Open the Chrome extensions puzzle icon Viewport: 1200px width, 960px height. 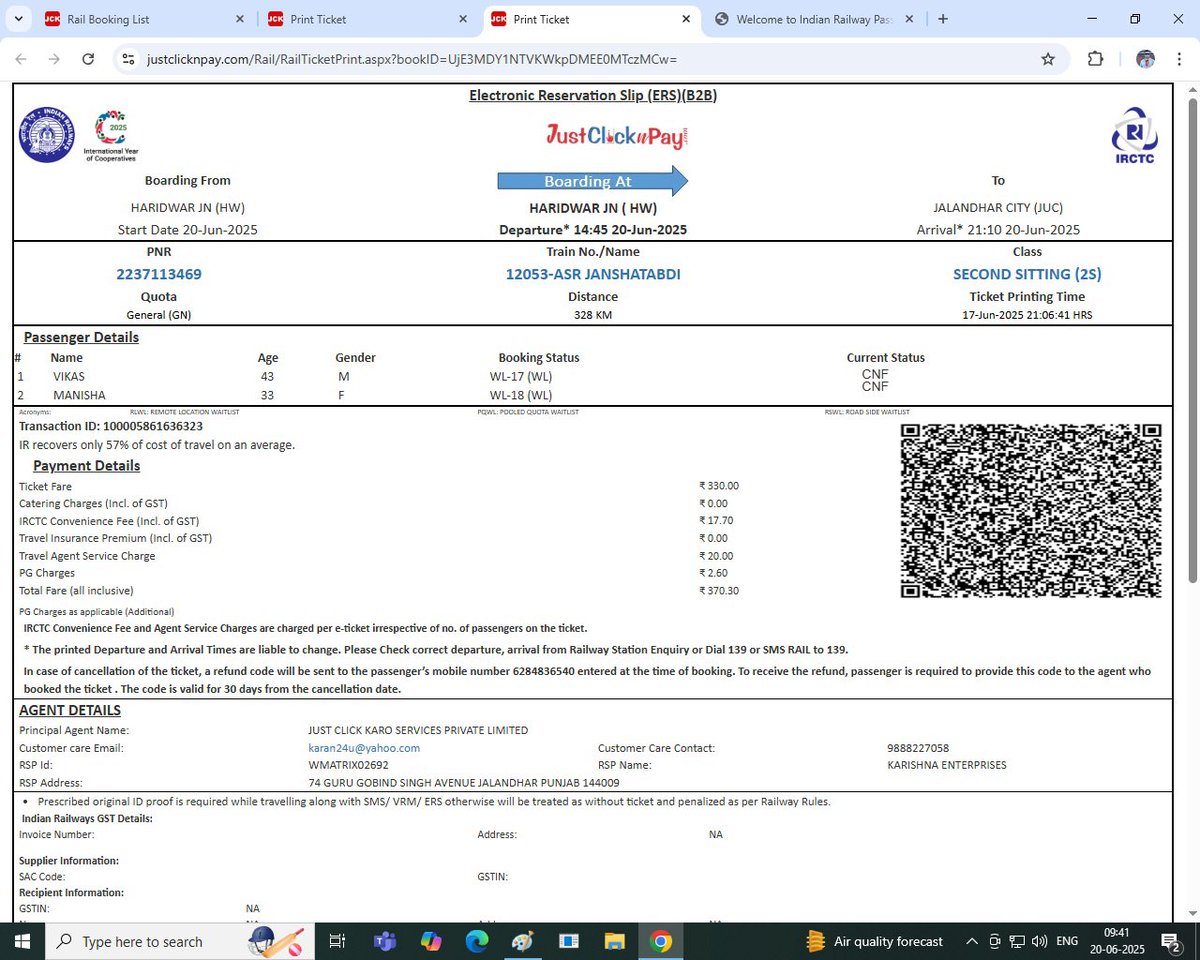pyautogui.click(x=1095, y=59)
